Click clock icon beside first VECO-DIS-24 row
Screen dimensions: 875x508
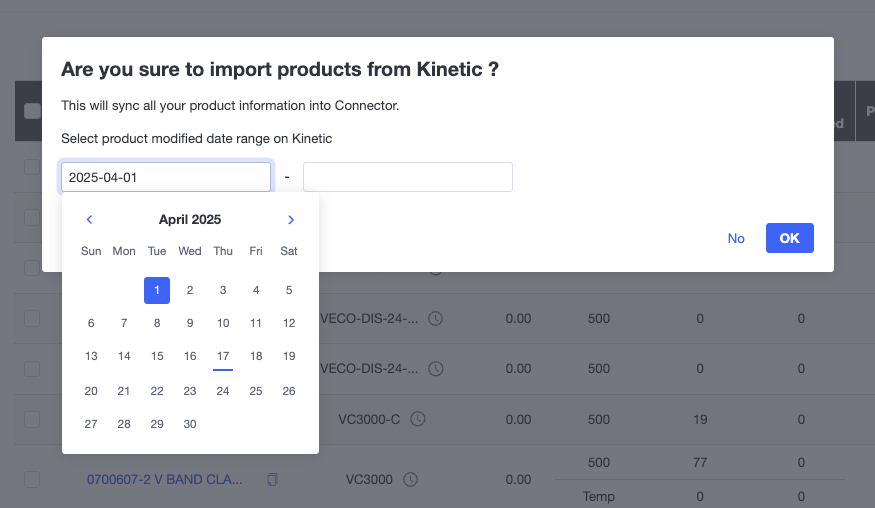pos(435,319)
